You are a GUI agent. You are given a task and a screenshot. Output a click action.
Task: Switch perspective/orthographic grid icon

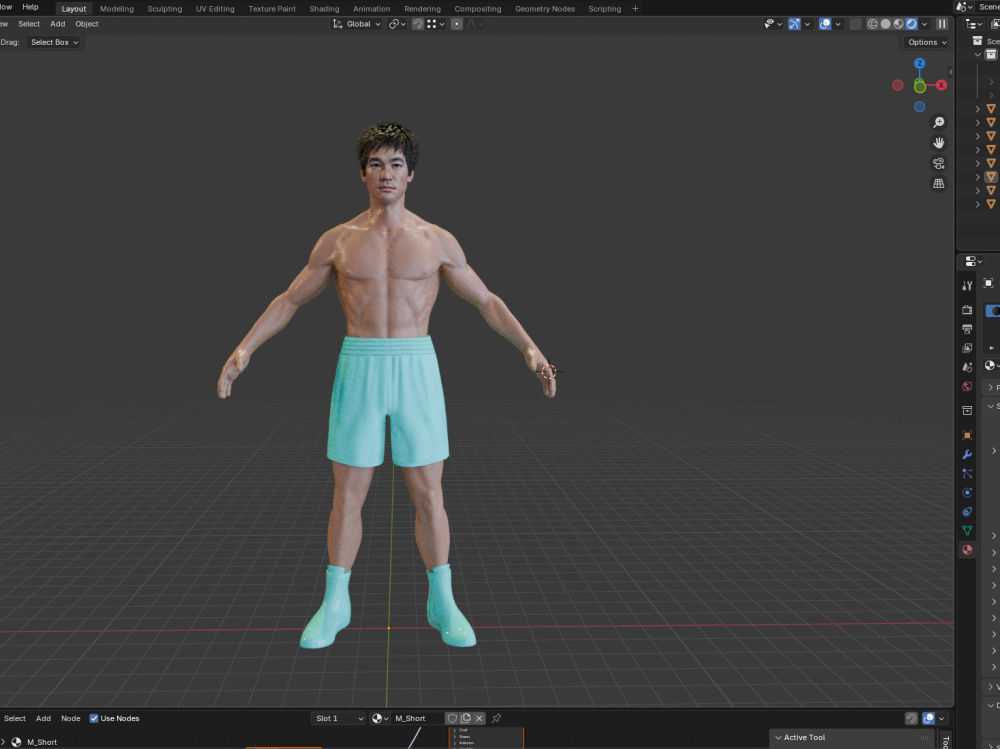coord(939,184)
